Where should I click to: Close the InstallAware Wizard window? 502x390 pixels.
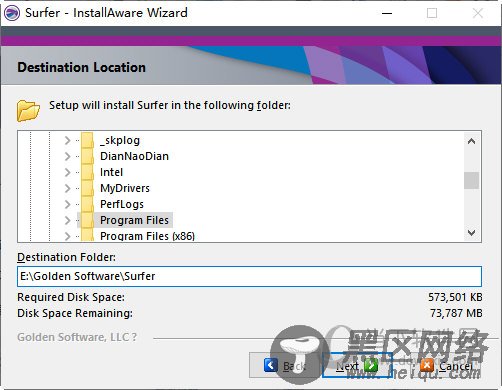(x=478, y=13)
